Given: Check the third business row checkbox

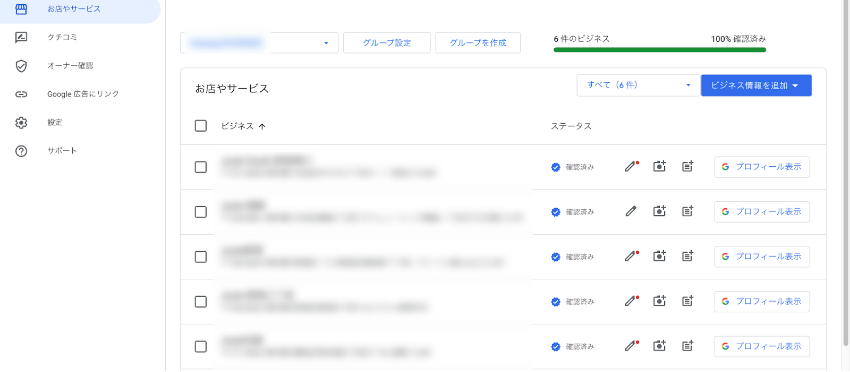Looking at the screenshot, I should [x=201, y=256].
